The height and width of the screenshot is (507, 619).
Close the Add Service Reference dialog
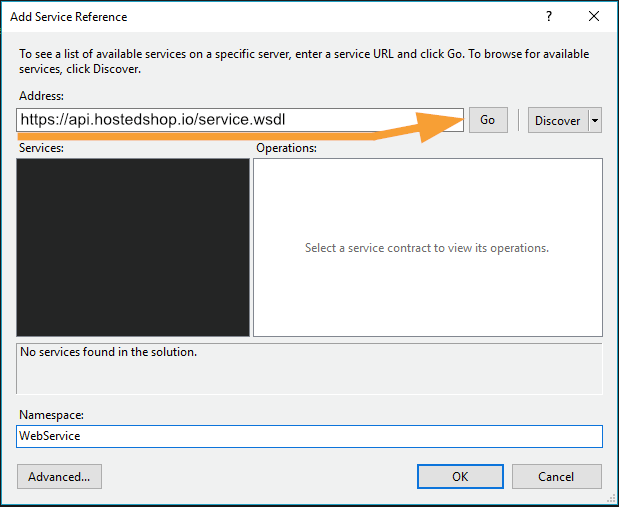pyautogui.click(x=594, y=17)
